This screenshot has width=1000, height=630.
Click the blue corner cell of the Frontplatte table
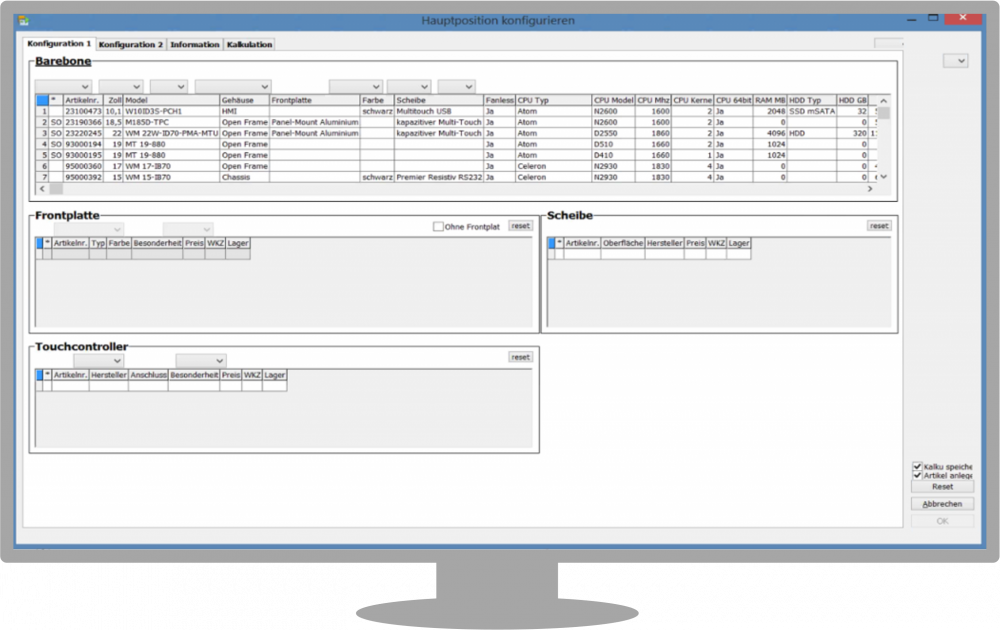[x=40, y=242]
